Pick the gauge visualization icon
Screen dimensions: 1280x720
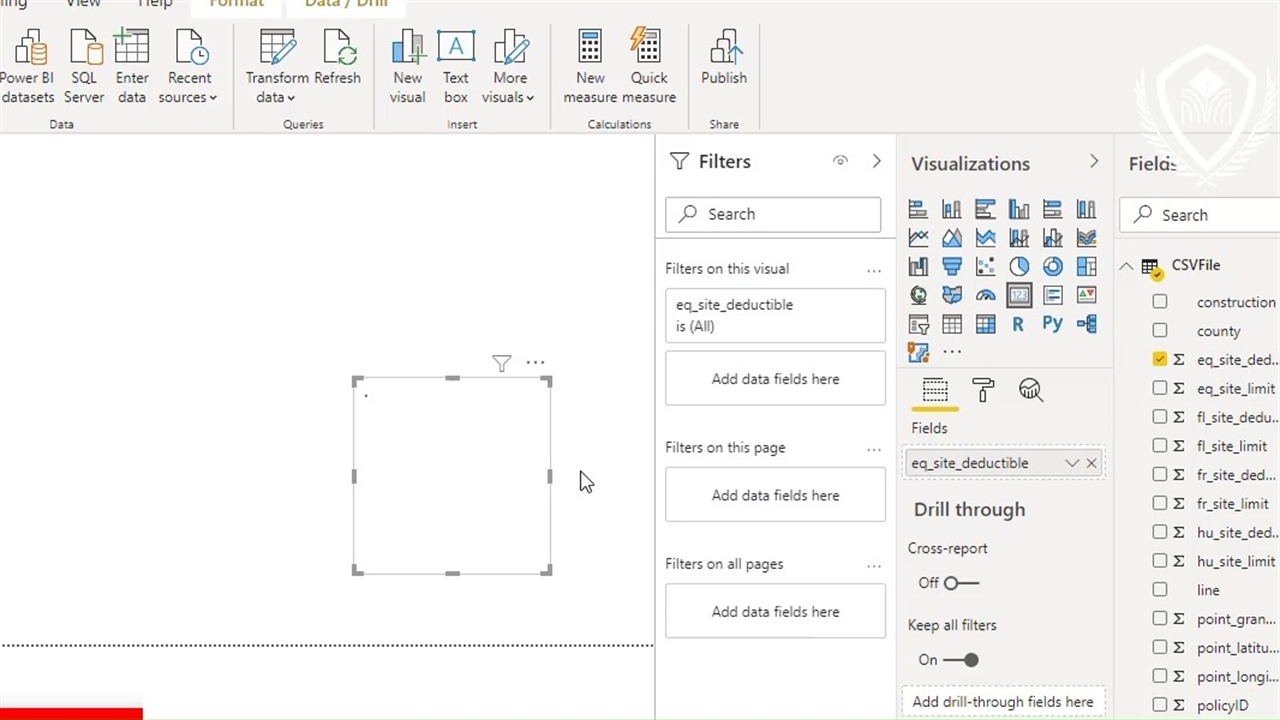[x=985, y=296]
